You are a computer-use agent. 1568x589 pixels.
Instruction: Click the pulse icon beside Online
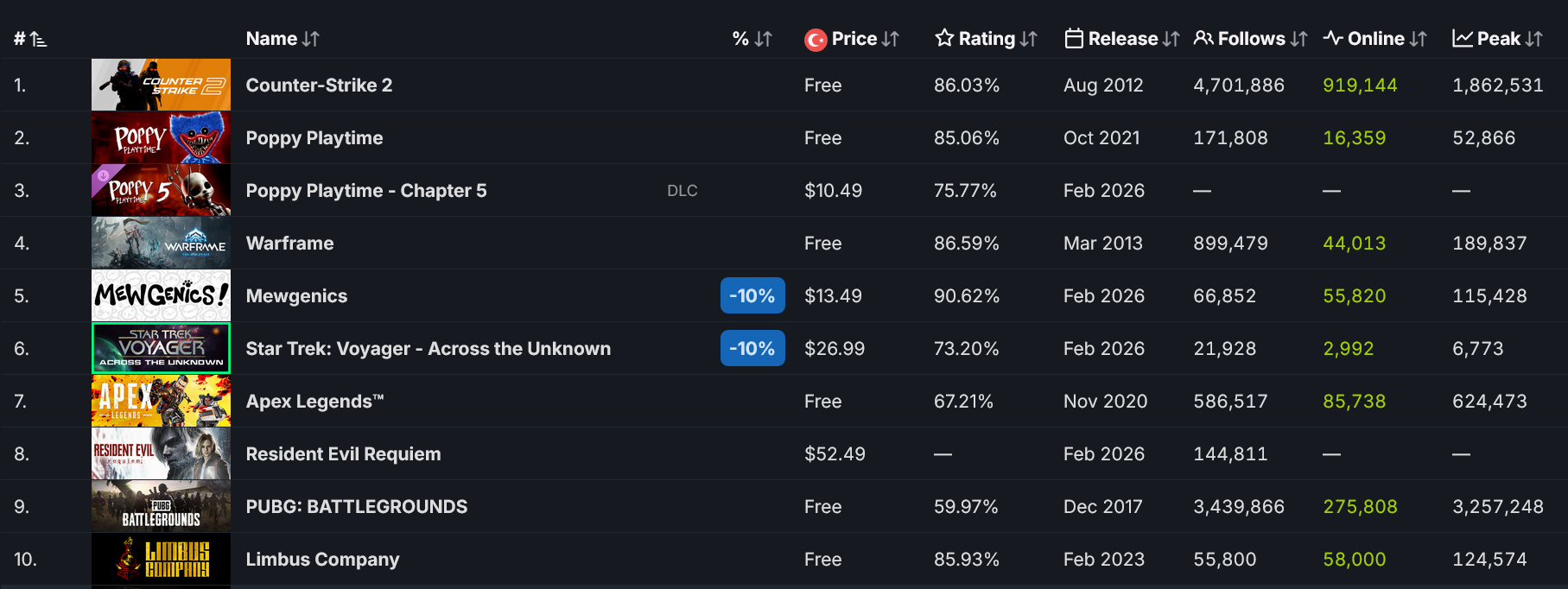pyautogui.click(x=1333, y=38)
